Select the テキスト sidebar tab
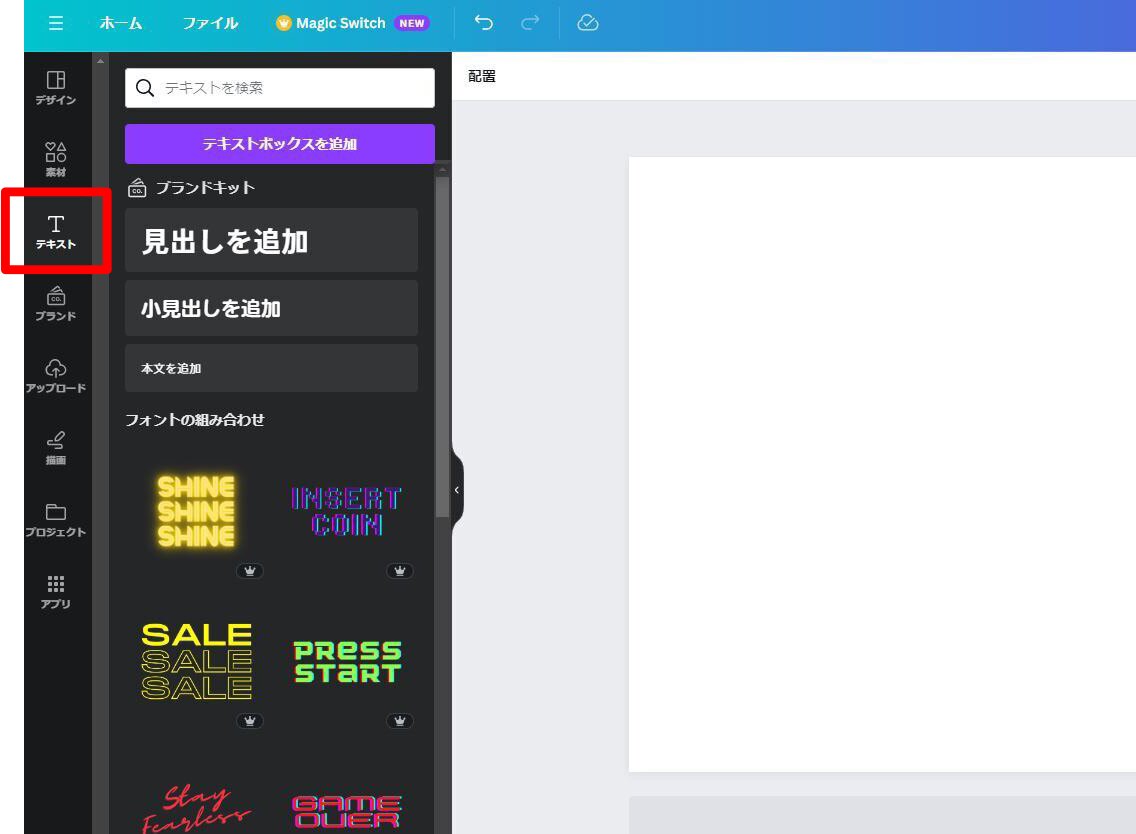Viewport: 1136px width, 834px height. [x=56, y=232]
